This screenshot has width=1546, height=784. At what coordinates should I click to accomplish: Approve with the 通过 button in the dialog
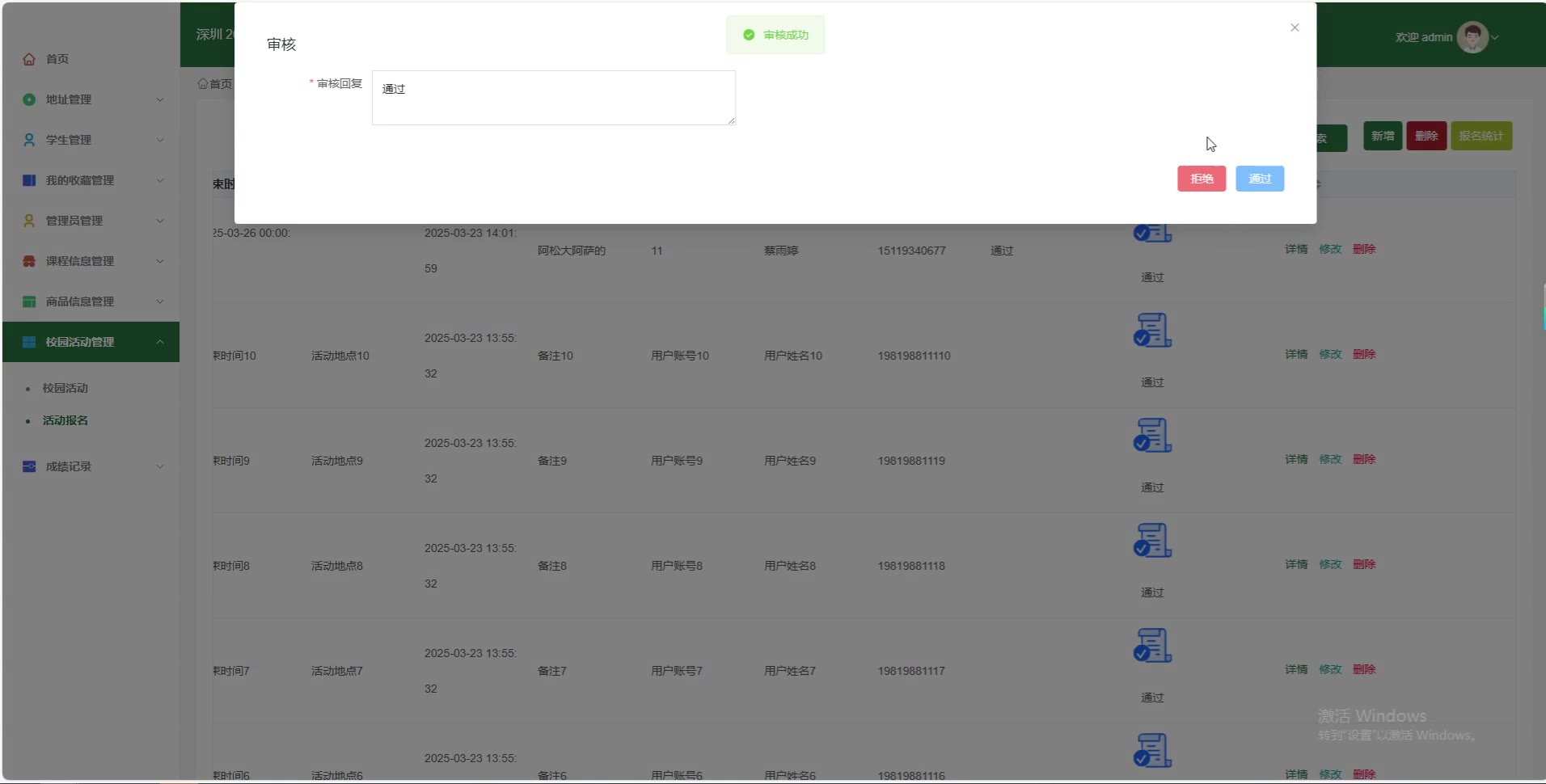(x=1260, y=179)
